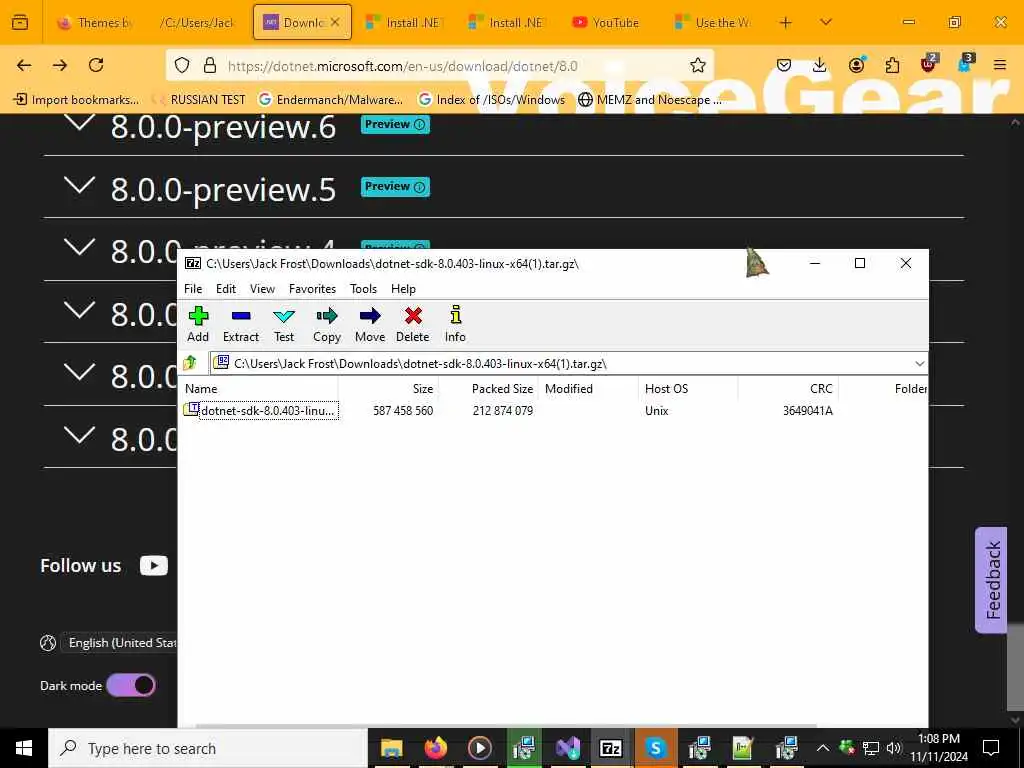Screen dimensions: 1024x768
Task: Save page to Pocket
Action: [x=784, y=65]
